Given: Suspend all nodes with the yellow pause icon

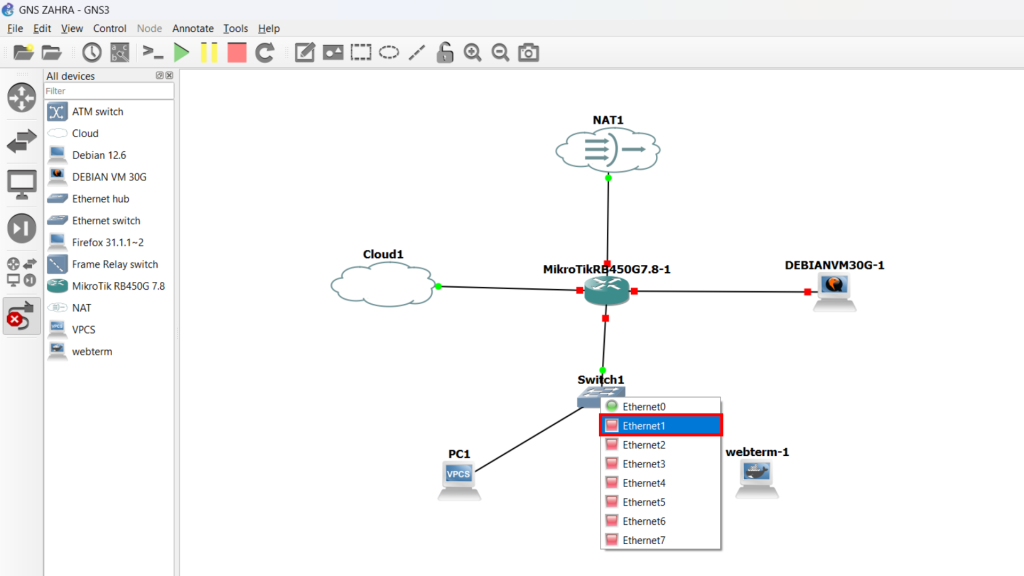Looking at the screenshot, I should [209, 53].
